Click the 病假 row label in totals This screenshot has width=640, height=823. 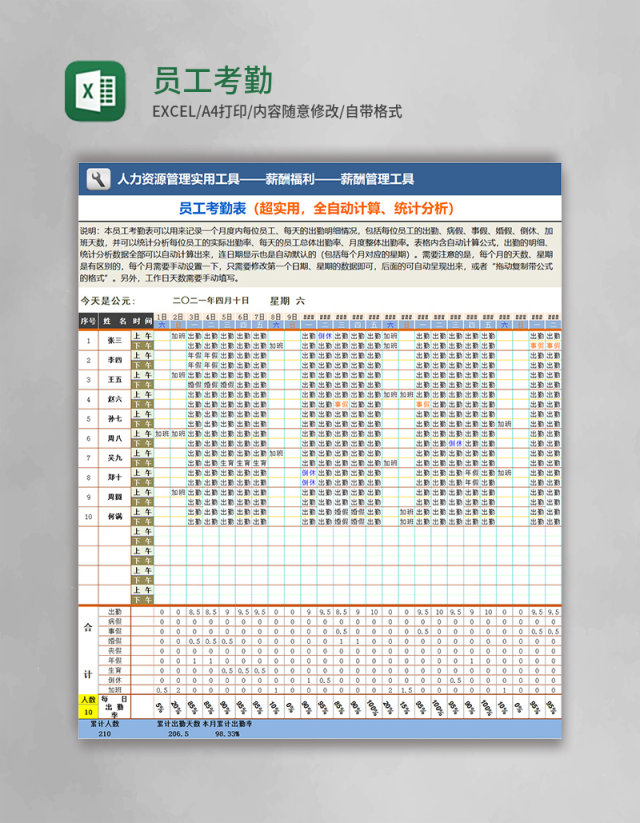pyautogui.click(x=114, y=621)
